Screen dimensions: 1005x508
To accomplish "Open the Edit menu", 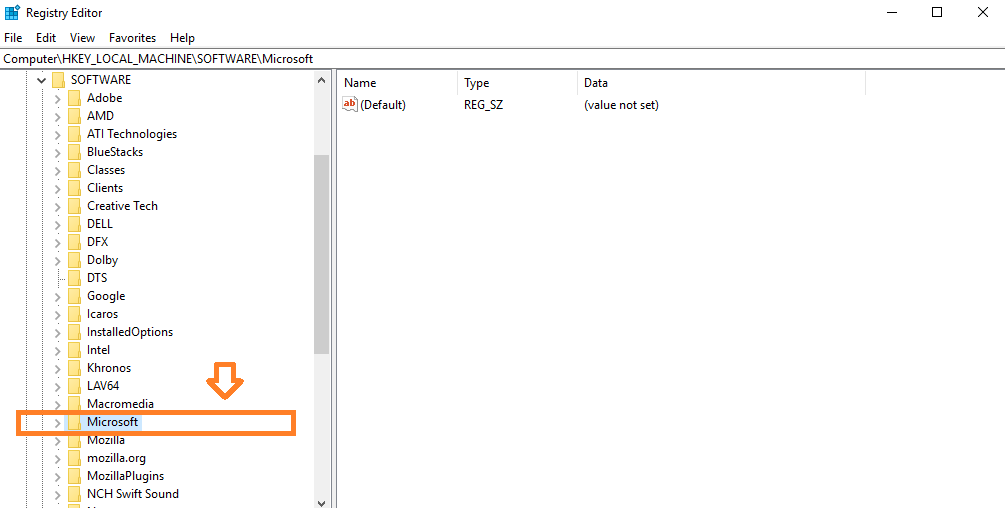I will pos(46,38).
